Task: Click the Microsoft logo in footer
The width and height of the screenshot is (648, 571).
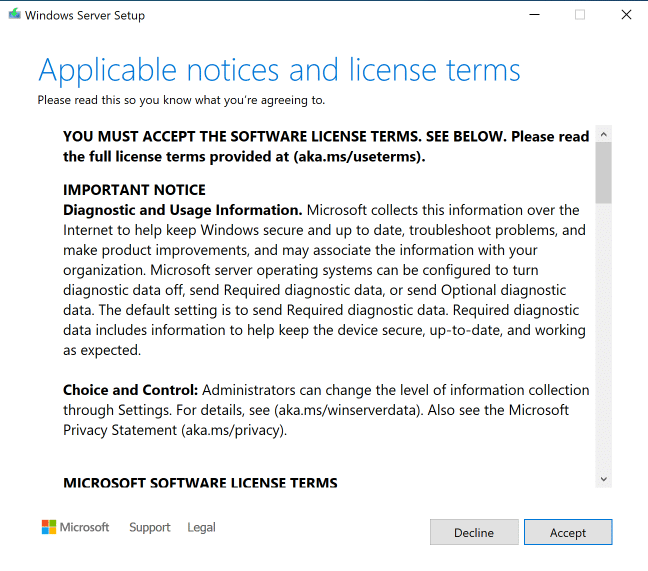Action: click(x=75, y=527)
